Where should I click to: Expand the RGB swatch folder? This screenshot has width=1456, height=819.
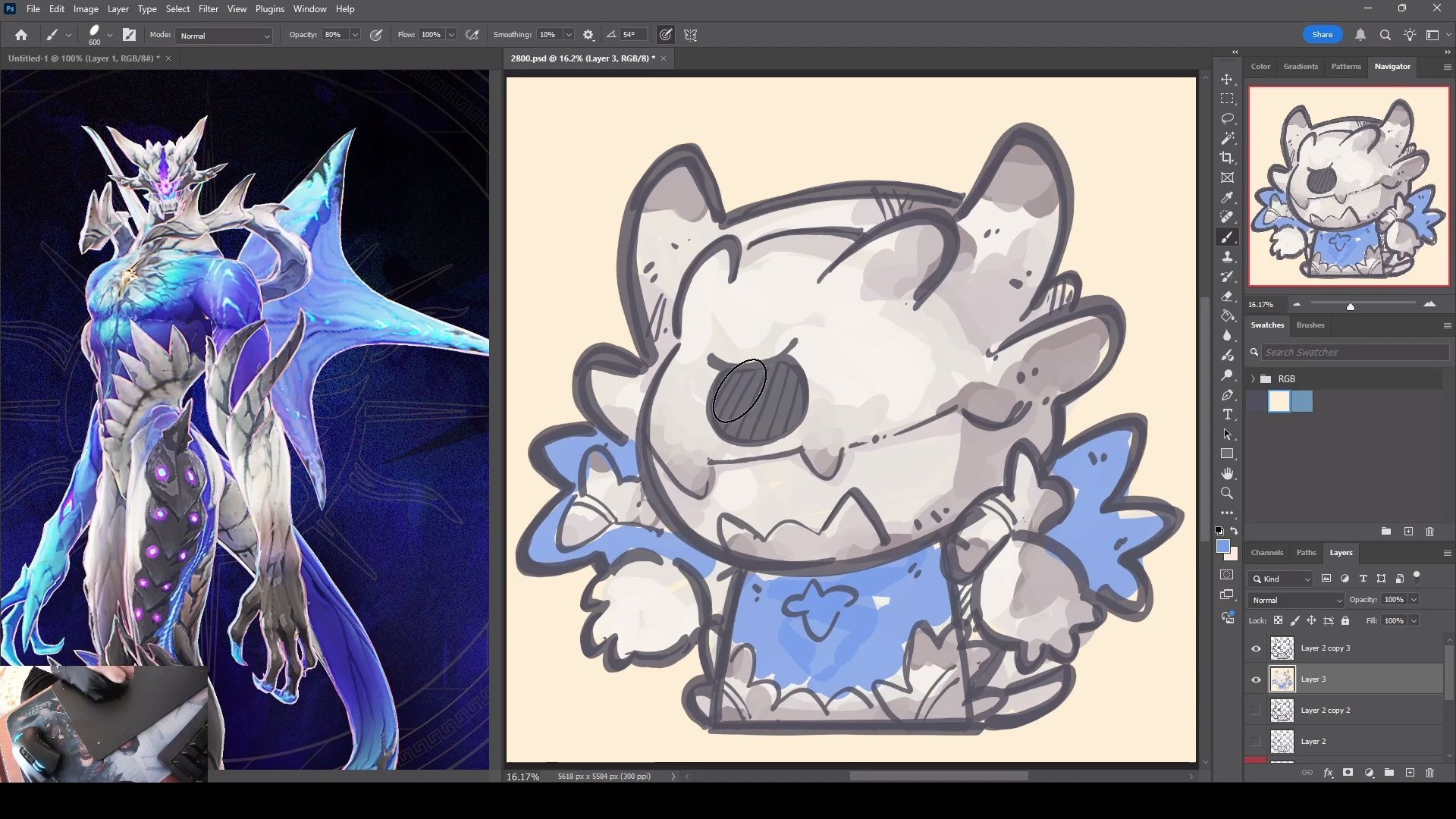(1253, 378)
